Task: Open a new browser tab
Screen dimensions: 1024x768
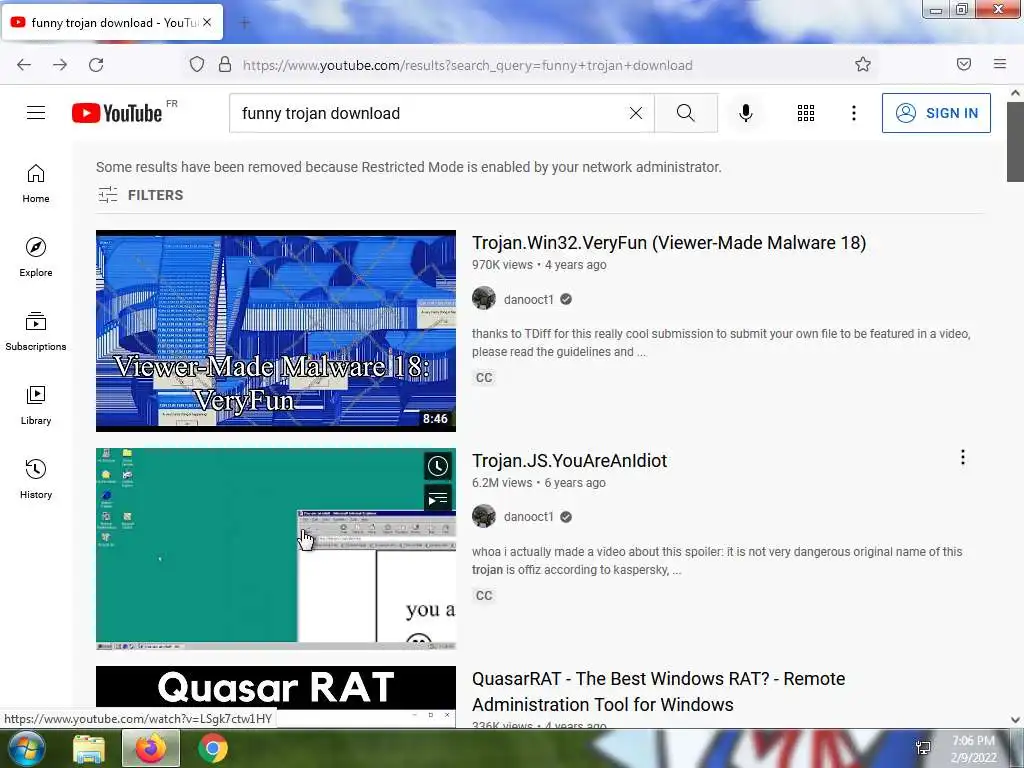Action: [245, 23]
